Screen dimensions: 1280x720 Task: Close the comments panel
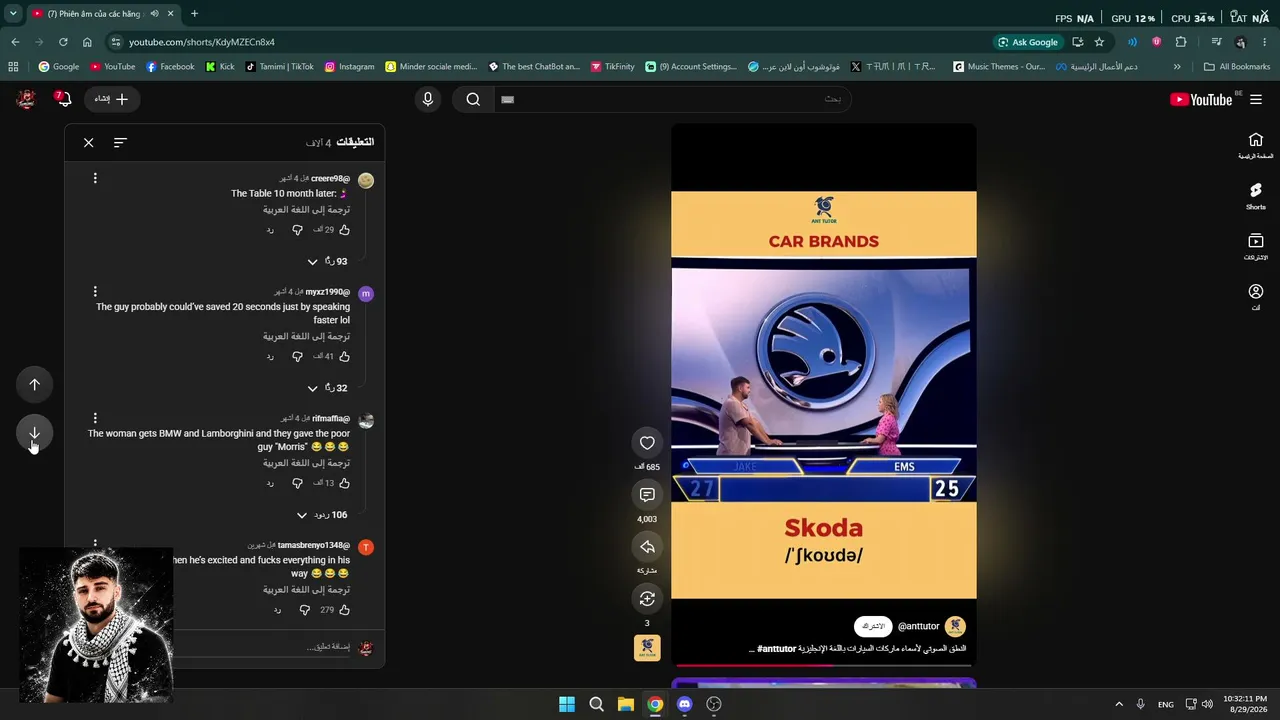[x=89, y=143]
